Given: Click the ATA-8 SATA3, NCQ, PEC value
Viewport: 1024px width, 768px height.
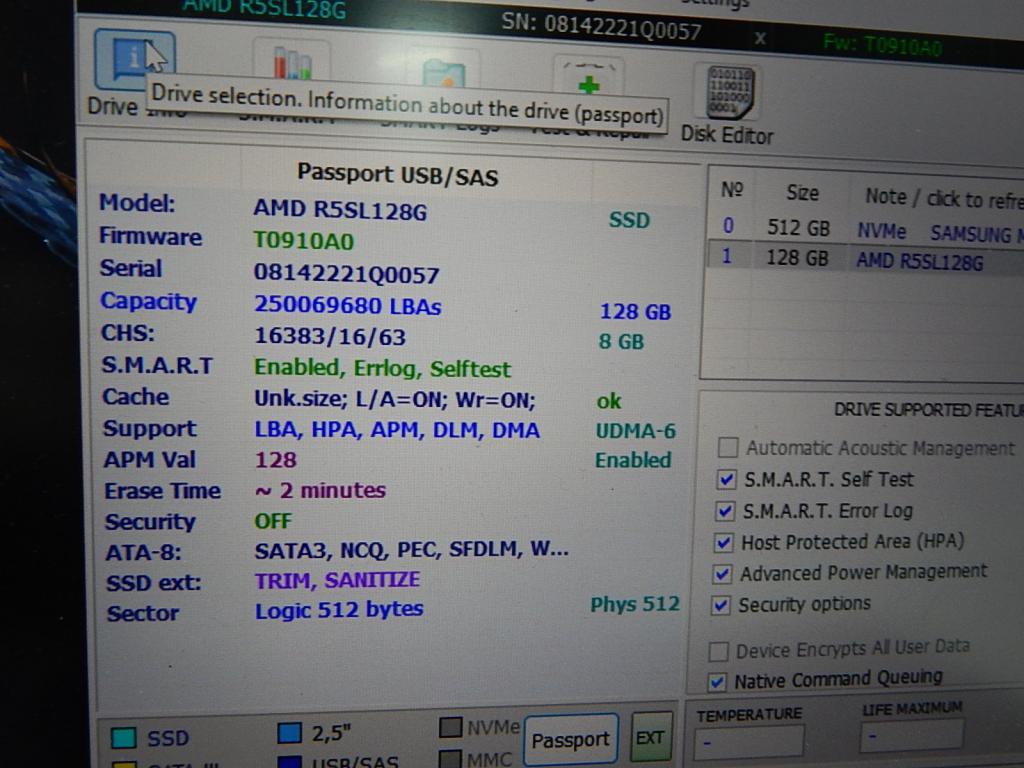Looking at the screenshot, I should pyautogui.click(x=411, y=551).
